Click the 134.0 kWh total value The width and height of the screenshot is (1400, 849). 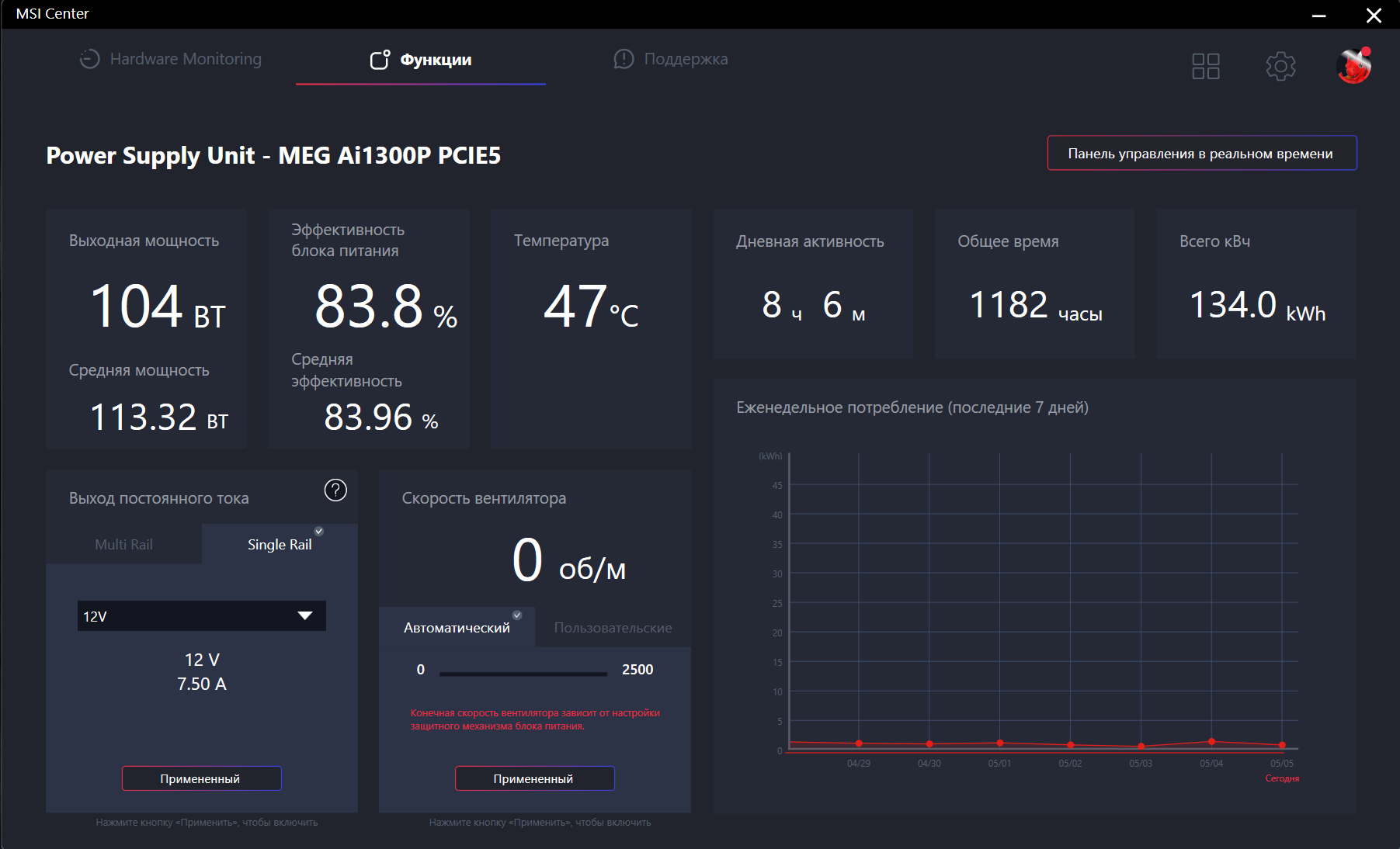pyautogui.click(x=1257, y=304)
